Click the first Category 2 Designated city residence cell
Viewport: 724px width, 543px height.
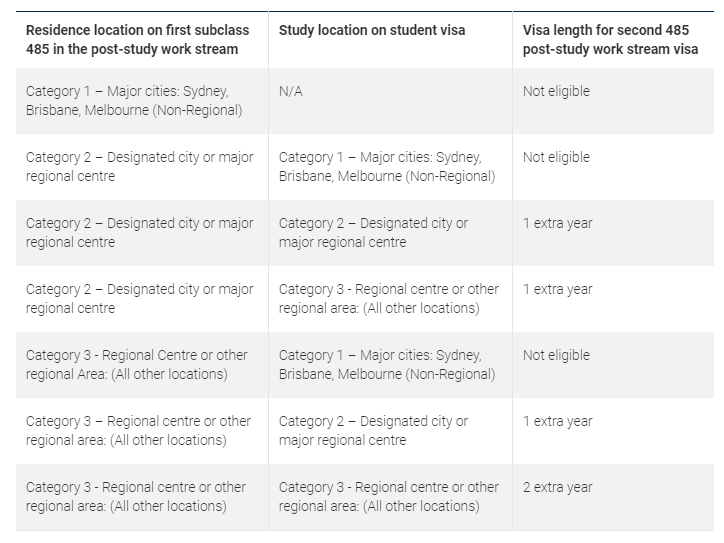139,166
